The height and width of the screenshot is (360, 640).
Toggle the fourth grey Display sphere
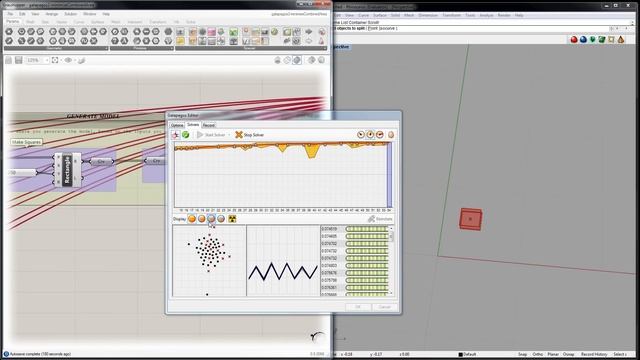(221, 219)
